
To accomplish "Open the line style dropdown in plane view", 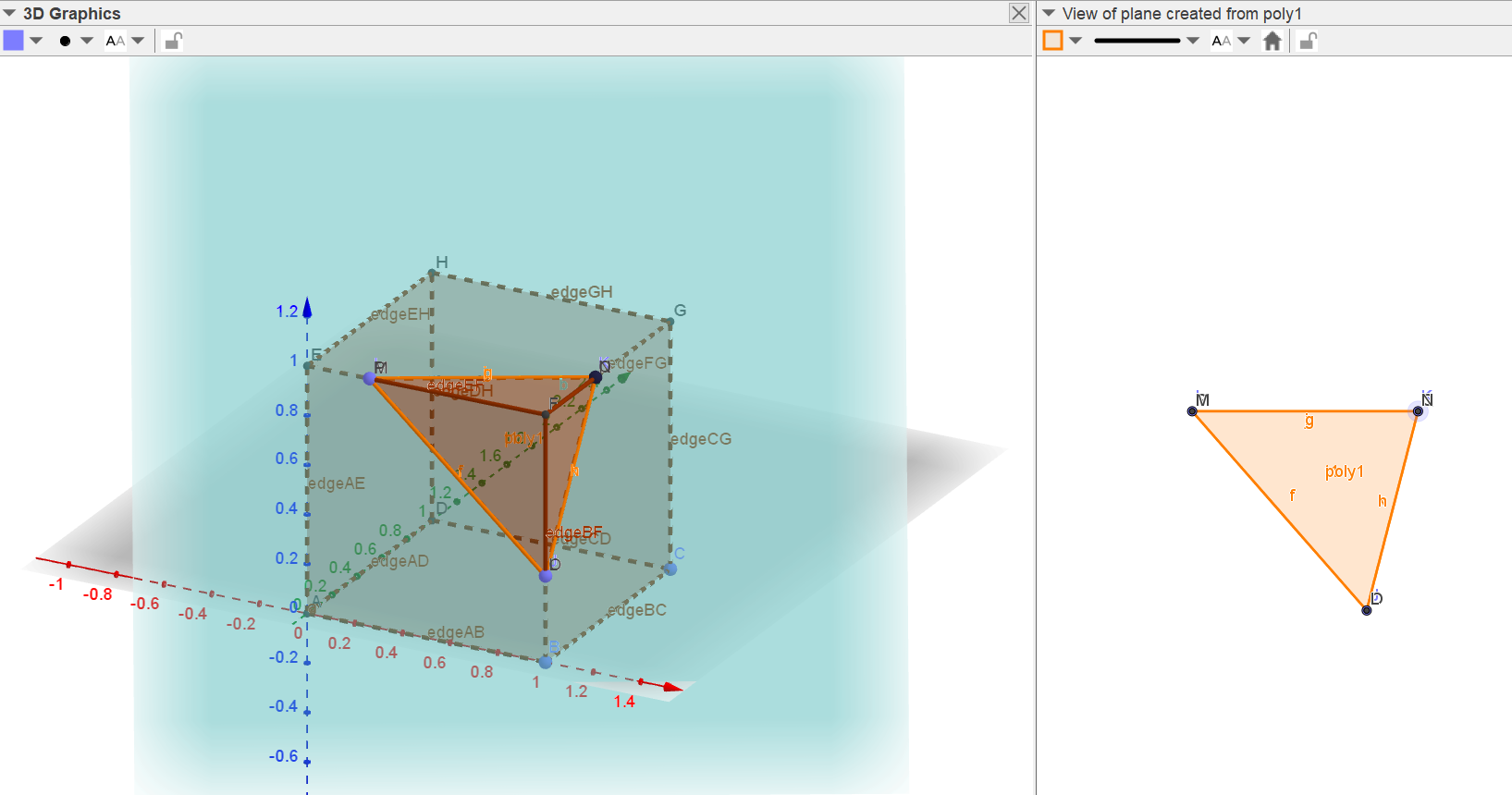I will 1193,40.
